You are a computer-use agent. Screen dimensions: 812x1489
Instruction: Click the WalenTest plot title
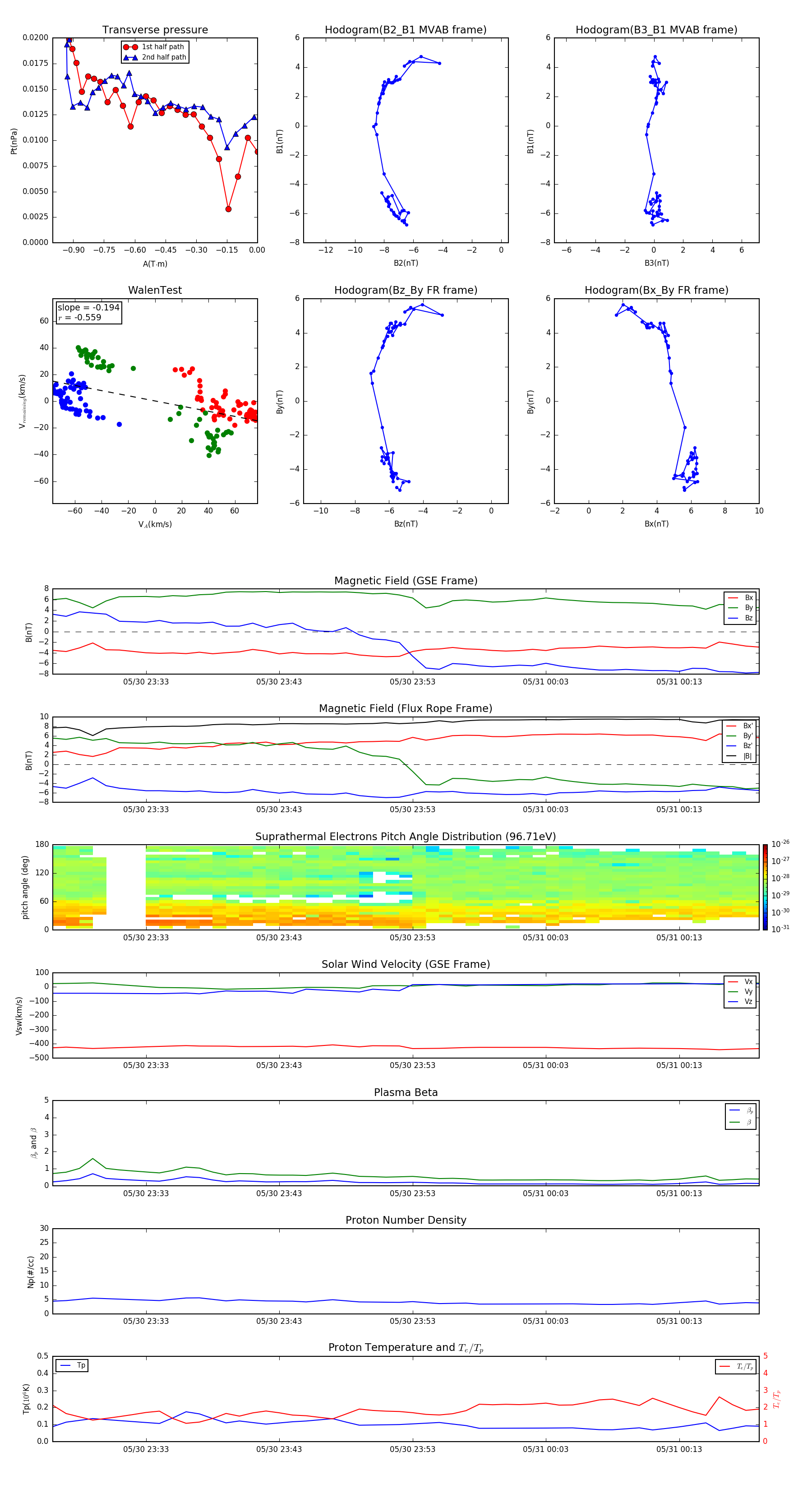(155, 290)
